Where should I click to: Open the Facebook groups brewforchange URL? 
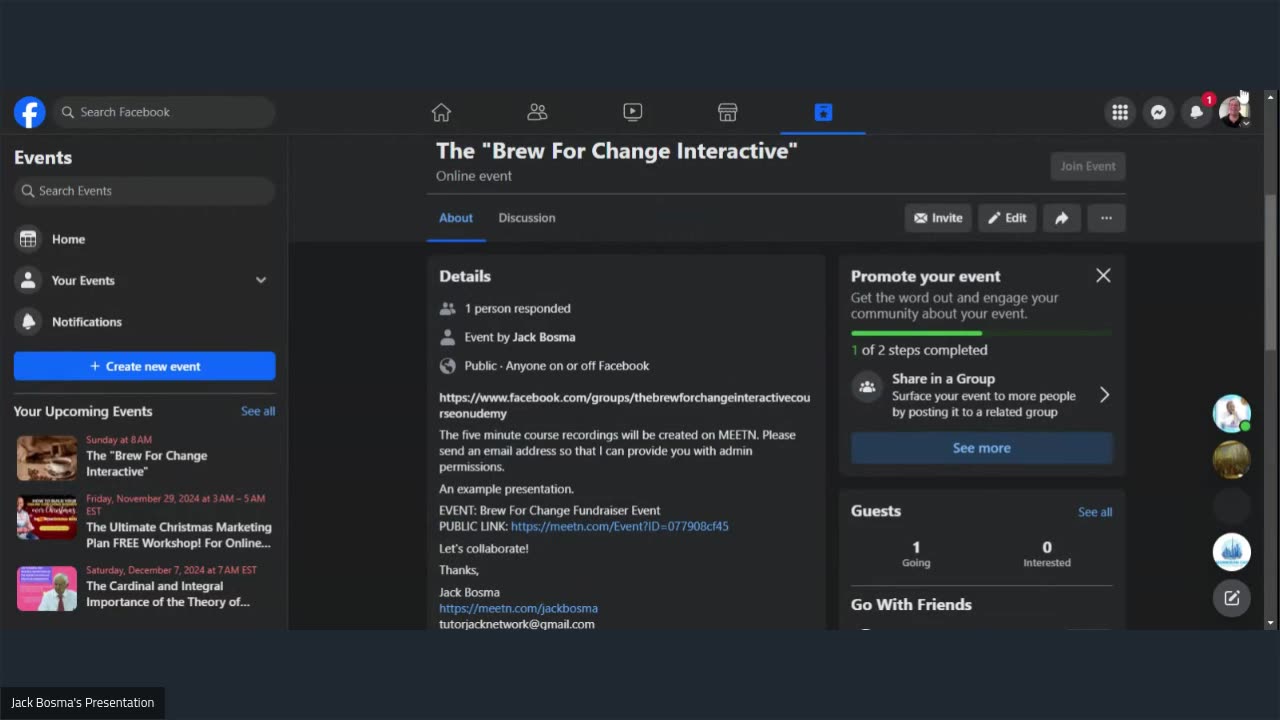coord(624,405)
